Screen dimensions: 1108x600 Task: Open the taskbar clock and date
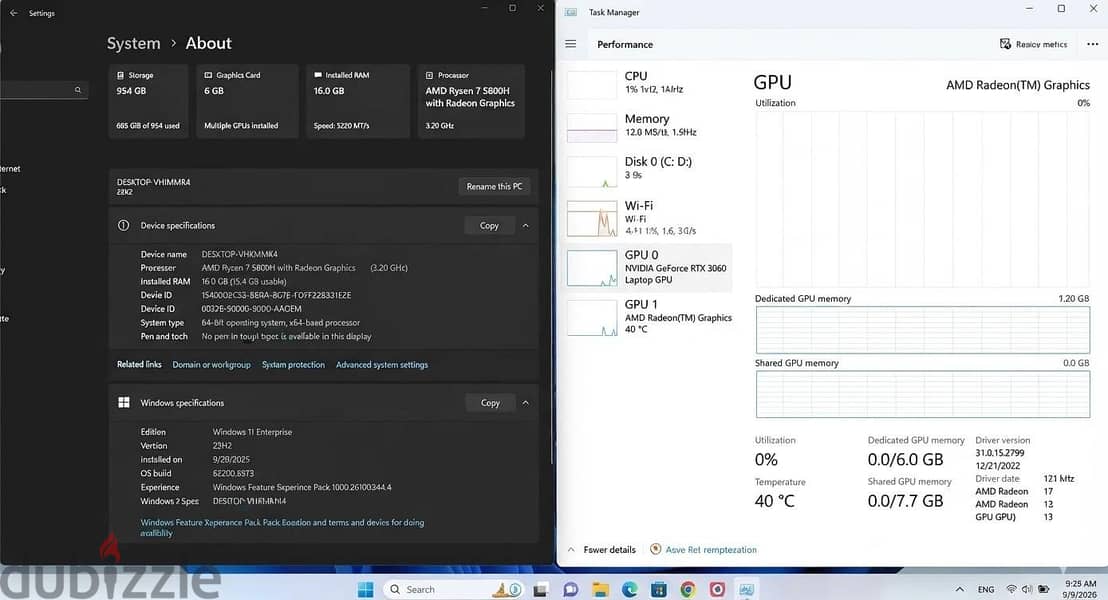(x=1080, y=589)
